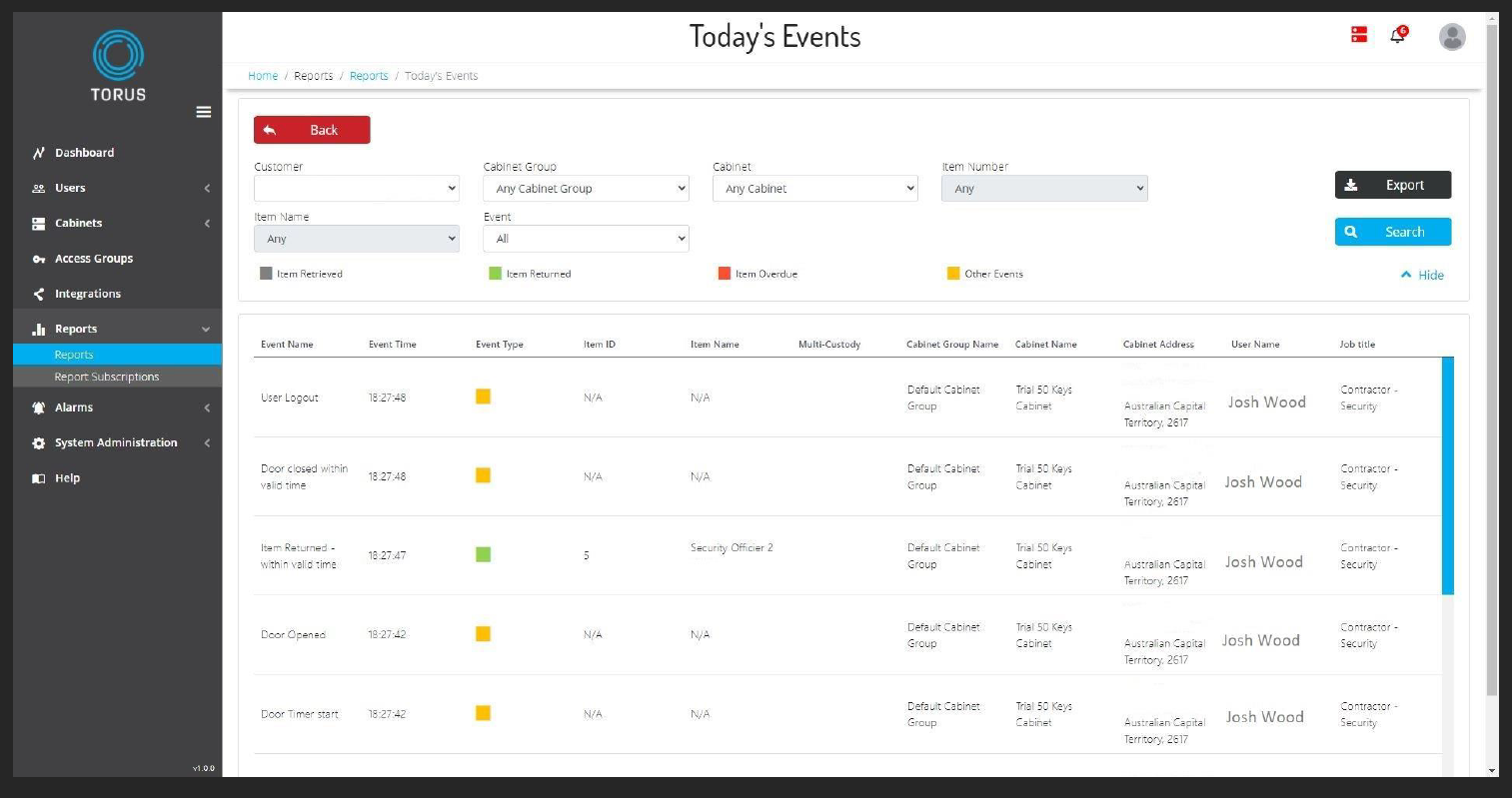Click the notification bell icon
The image size is (1512, 798).
(1397, 36)
